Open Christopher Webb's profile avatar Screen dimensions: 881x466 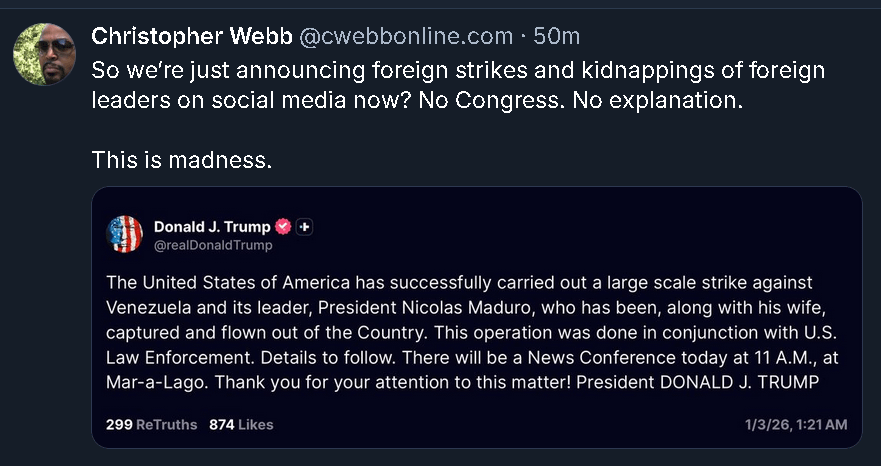point(45,54)
